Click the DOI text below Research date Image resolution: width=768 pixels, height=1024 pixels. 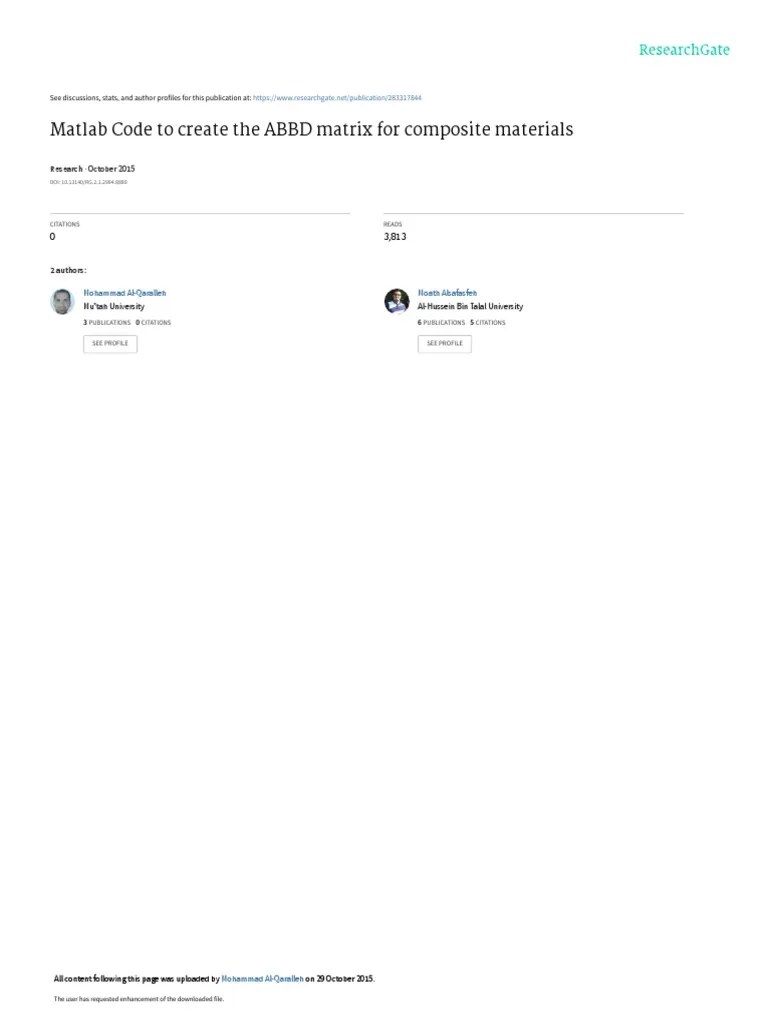[x=88, y=182]
